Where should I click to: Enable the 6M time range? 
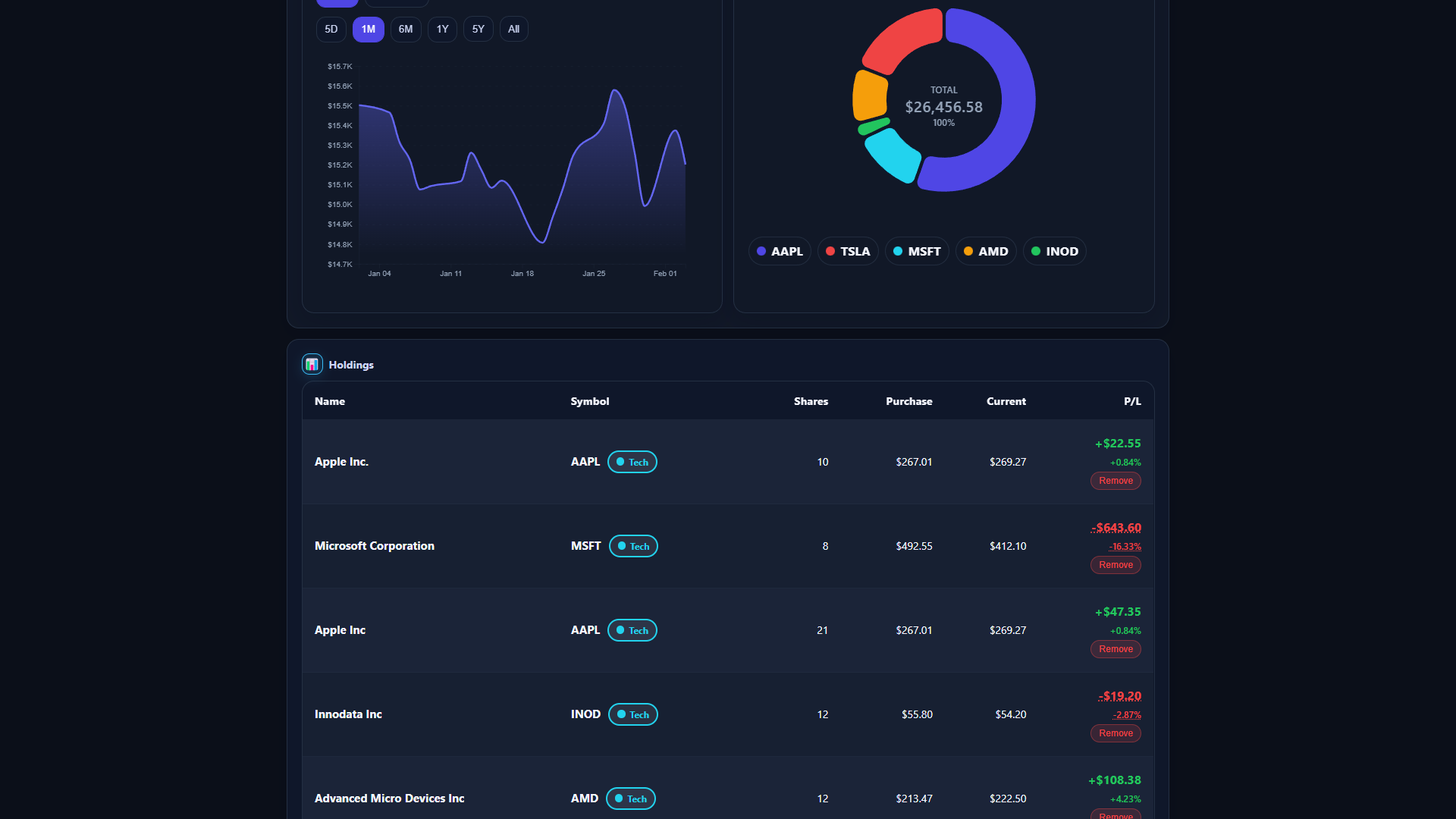tap(406, 29)
